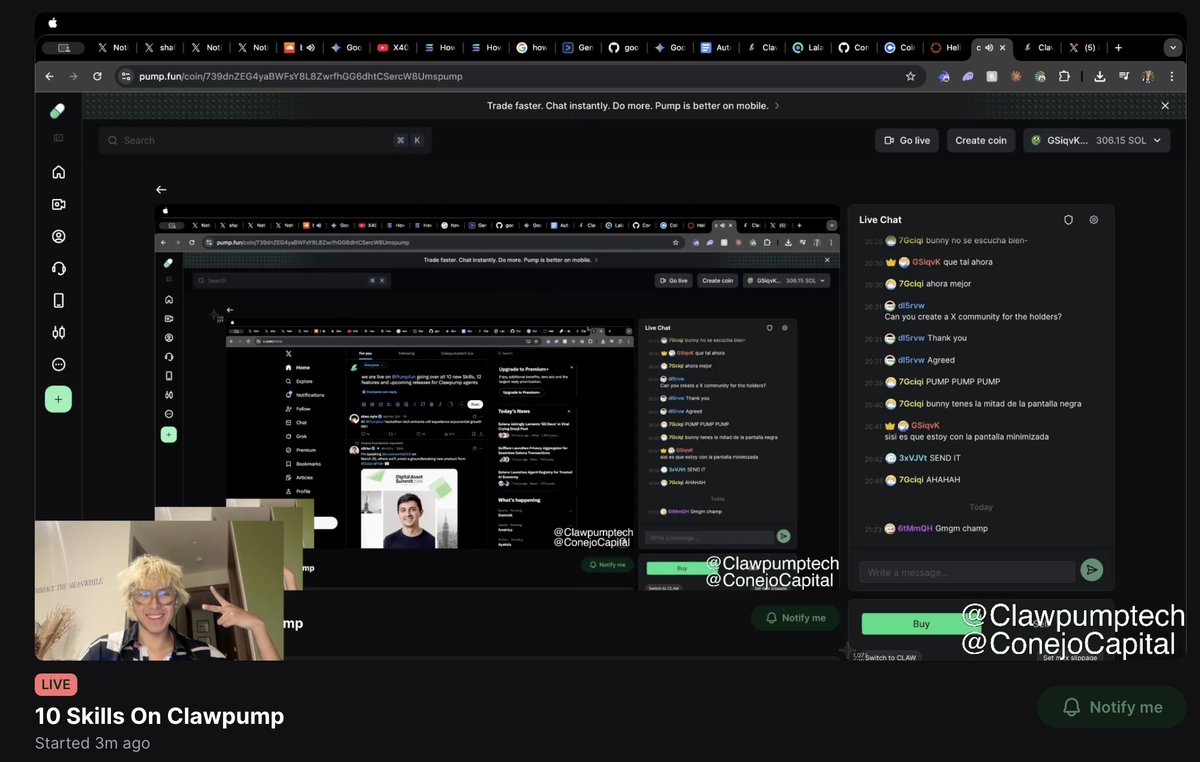Click the Go live button
The height and width of the screenshot is (762, 1200).
[x=907, y=141]
